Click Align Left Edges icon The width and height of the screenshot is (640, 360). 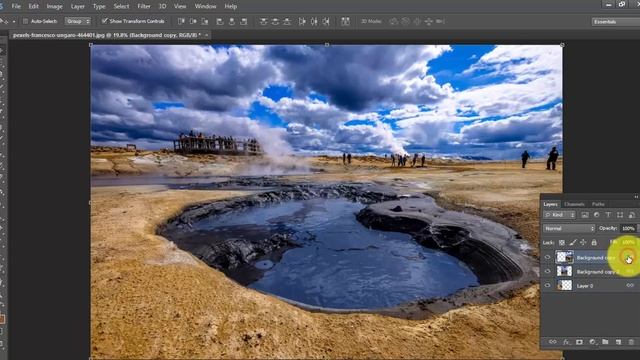pyautogui.click(x=220, y=21)
